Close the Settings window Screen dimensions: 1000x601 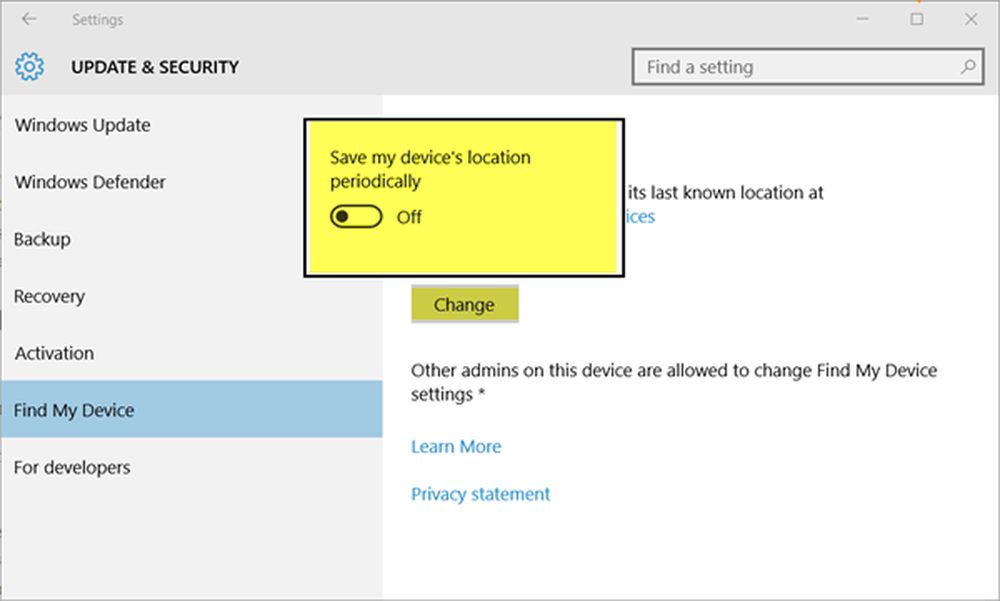tap(971, 19)
